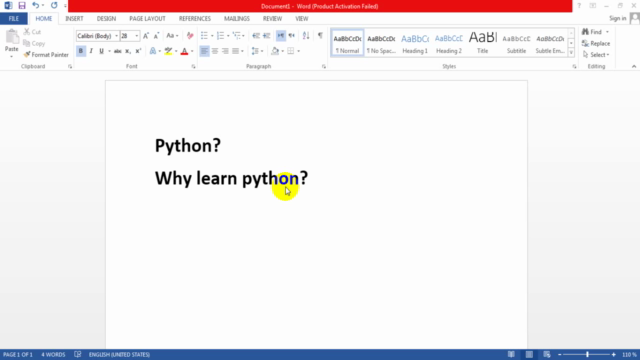Align text right
Screen dimensions: 640x360
[225, 51]
